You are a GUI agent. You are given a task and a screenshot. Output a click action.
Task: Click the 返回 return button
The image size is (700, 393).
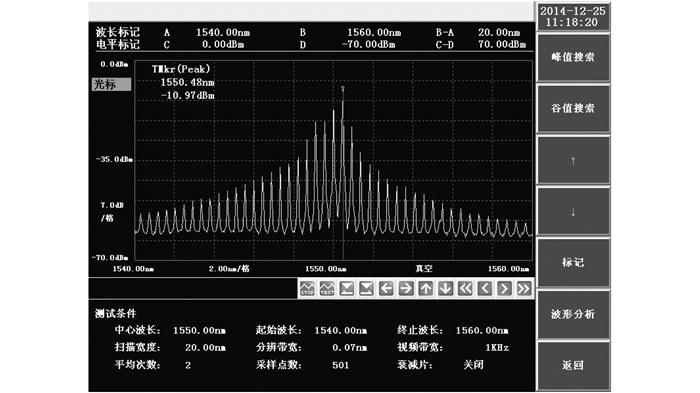pos(573,365)
